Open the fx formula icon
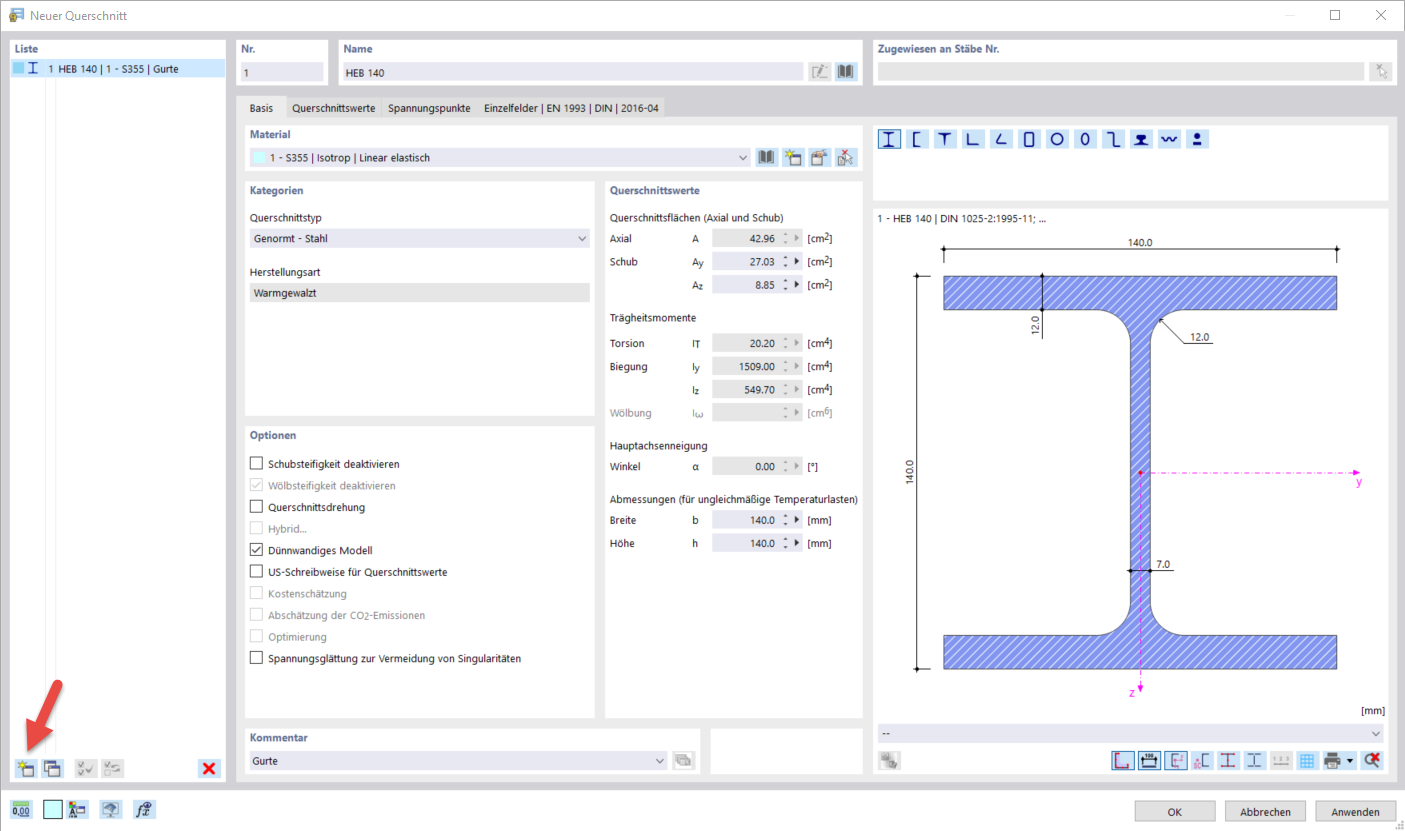 (x=144, y=810)
